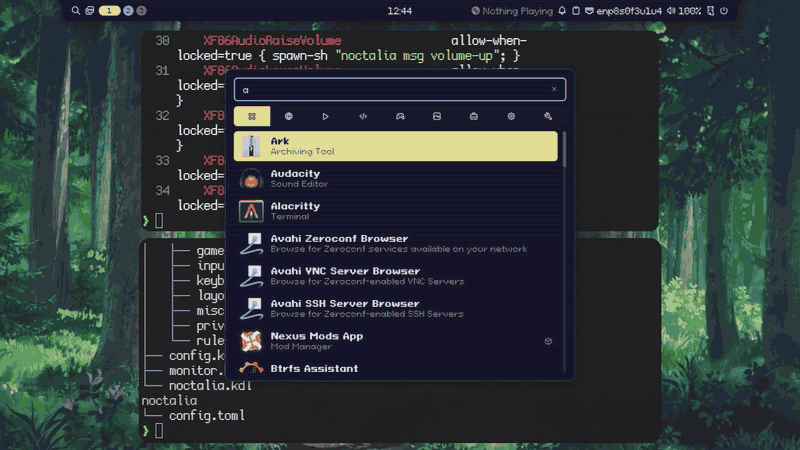Image resolution: width=800 pixels, height=450 pixels.
Task: Click the package badge on Nexus Mods row
Action: coord(548,341)
